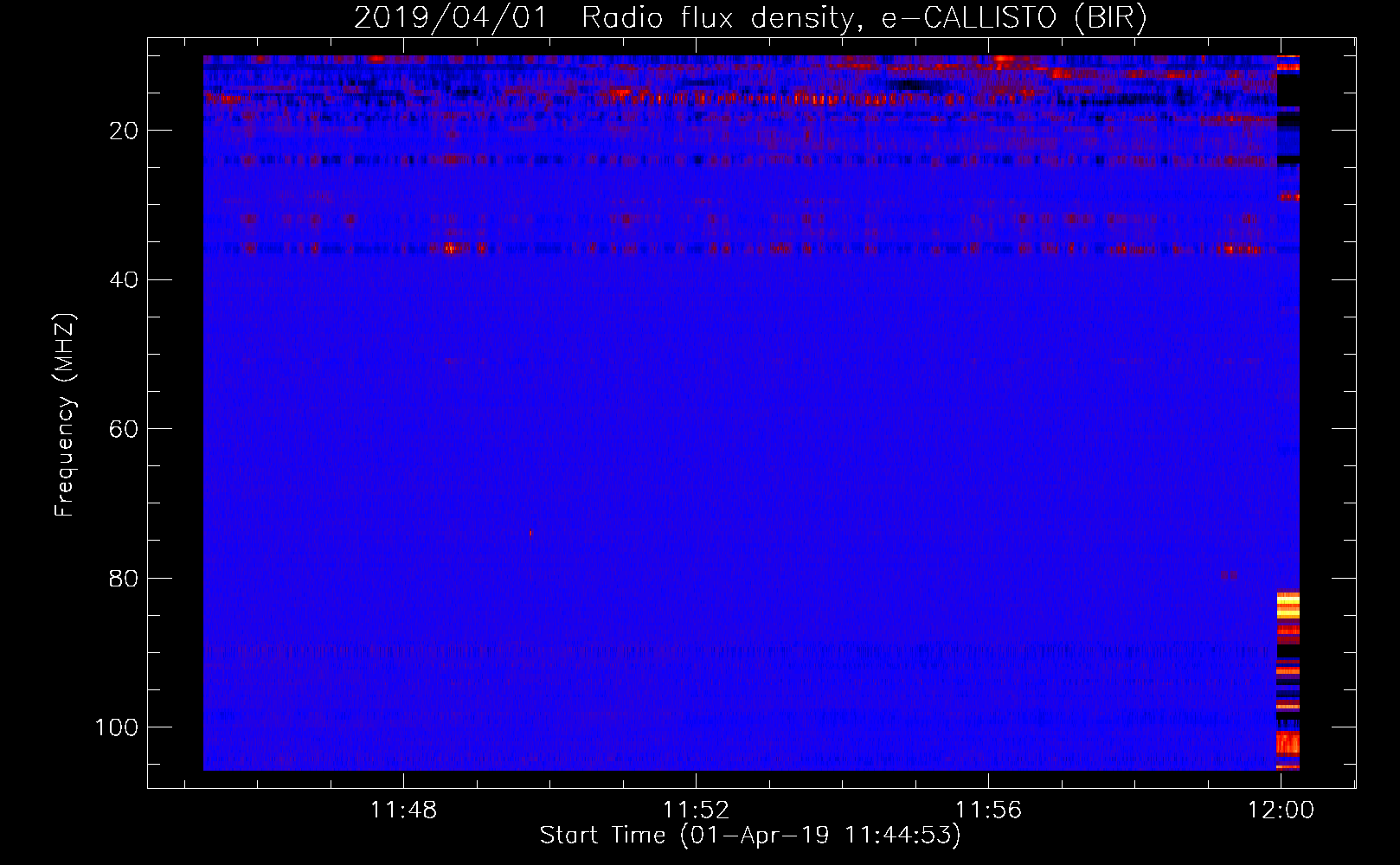This screenshot has height=865, width=1400.
Task: Click the frequency tick label "100"
Action: point(117,727)
